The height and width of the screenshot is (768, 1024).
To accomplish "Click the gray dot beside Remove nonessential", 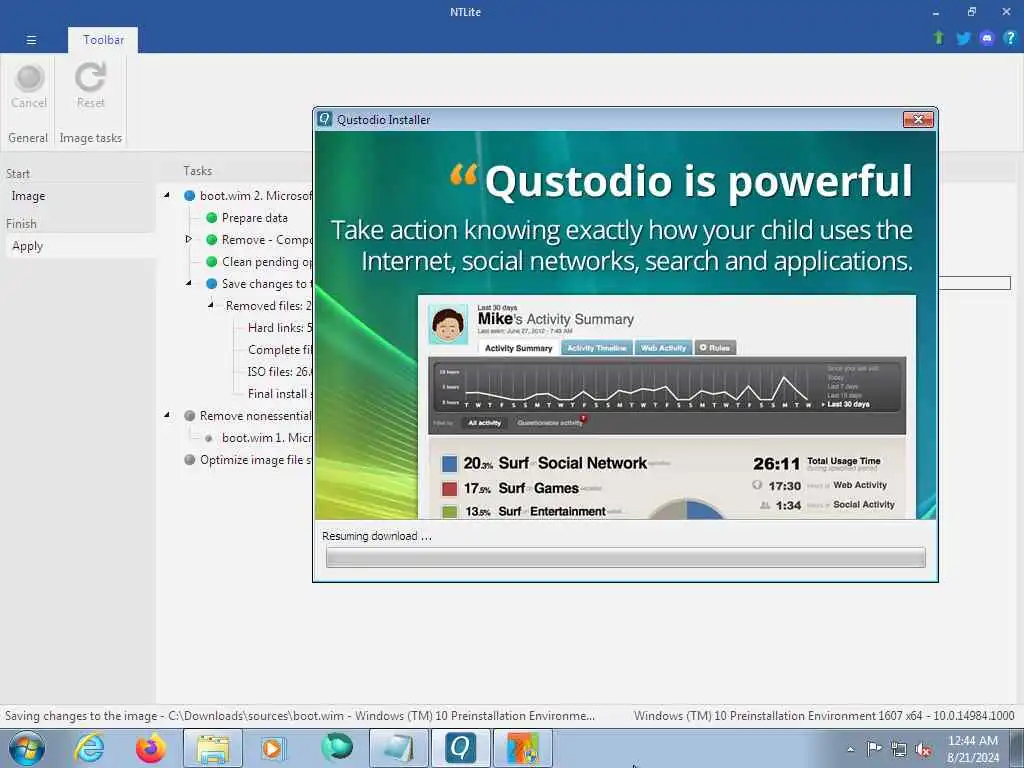I will (189, 415).
